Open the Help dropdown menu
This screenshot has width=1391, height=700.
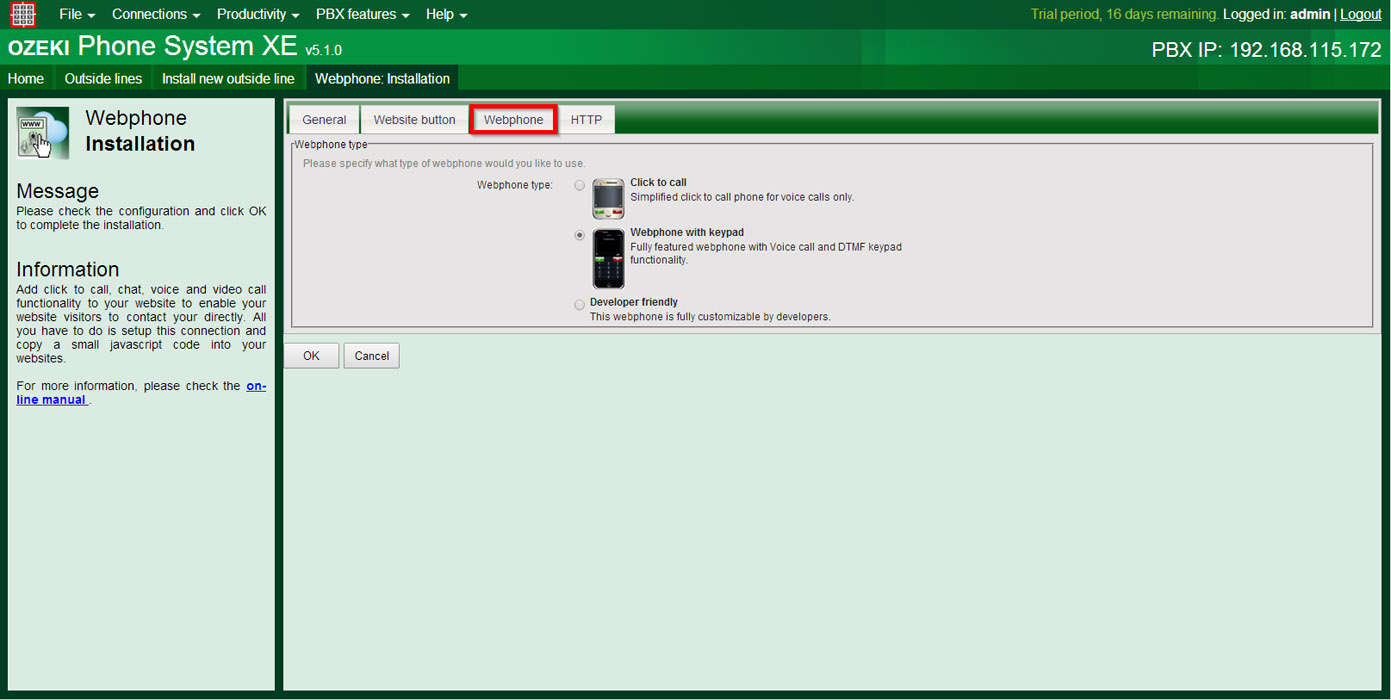tap(446, 14)
